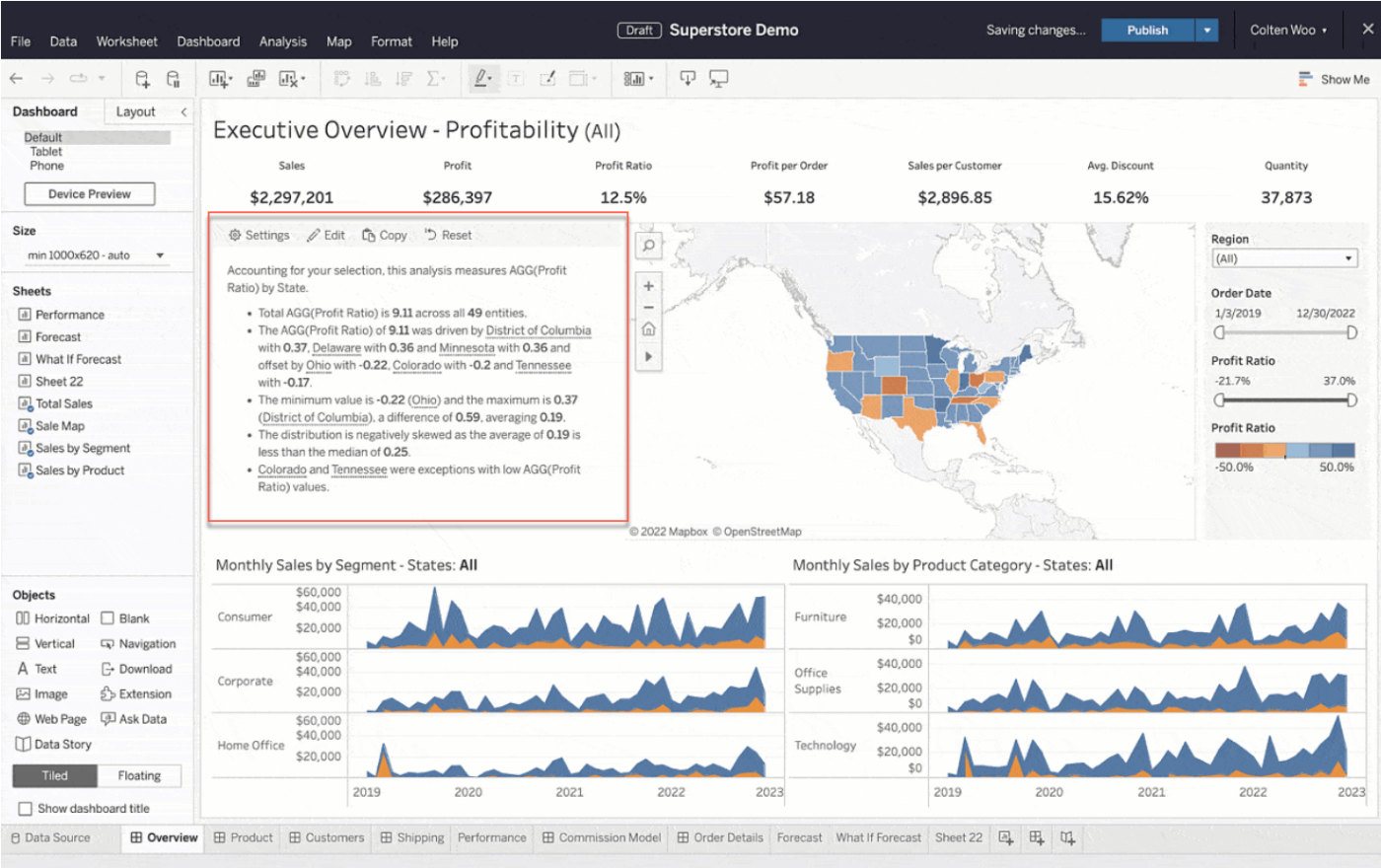Go to the Data Source tab
This screenshot has width=1381, height=868.
[x=50, y=837]
